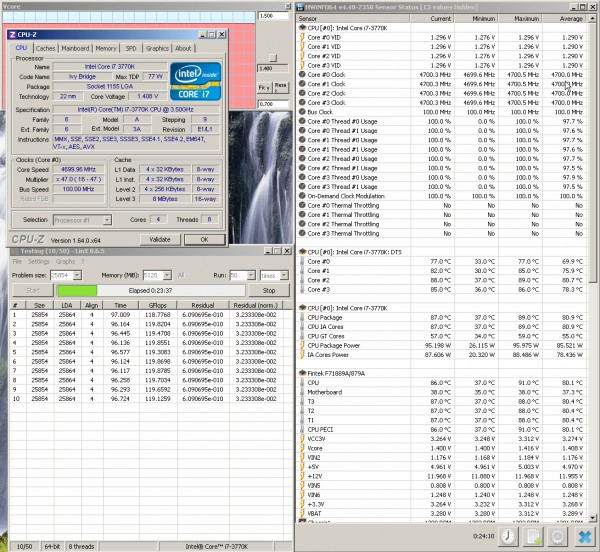This screenshot has width=600, height=552.
Task: Click the Start button in LinX
Action: click(33, 290)
